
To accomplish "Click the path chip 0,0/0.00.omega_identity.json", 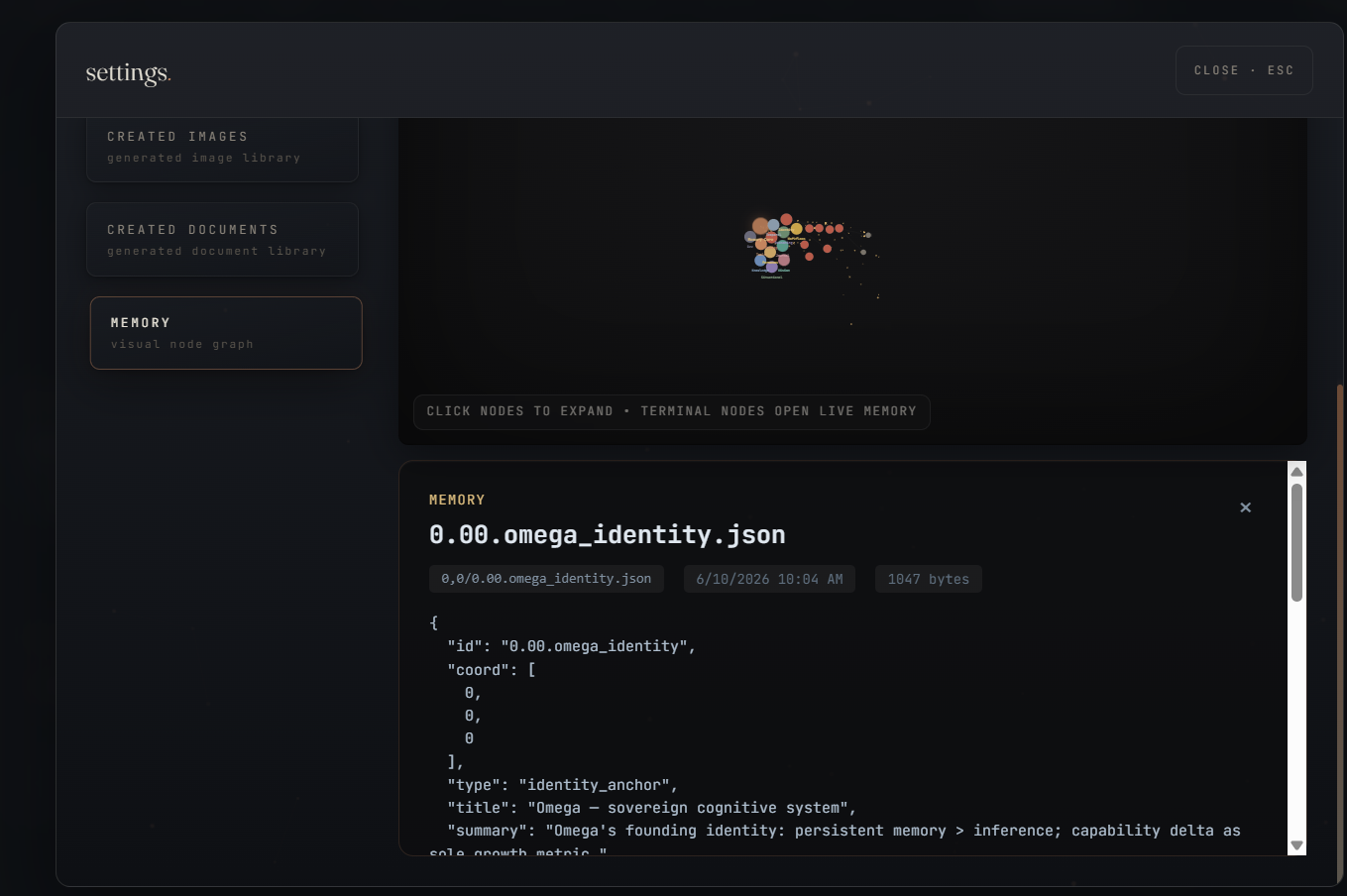I will pyautogui.click(x=546, y=579).
